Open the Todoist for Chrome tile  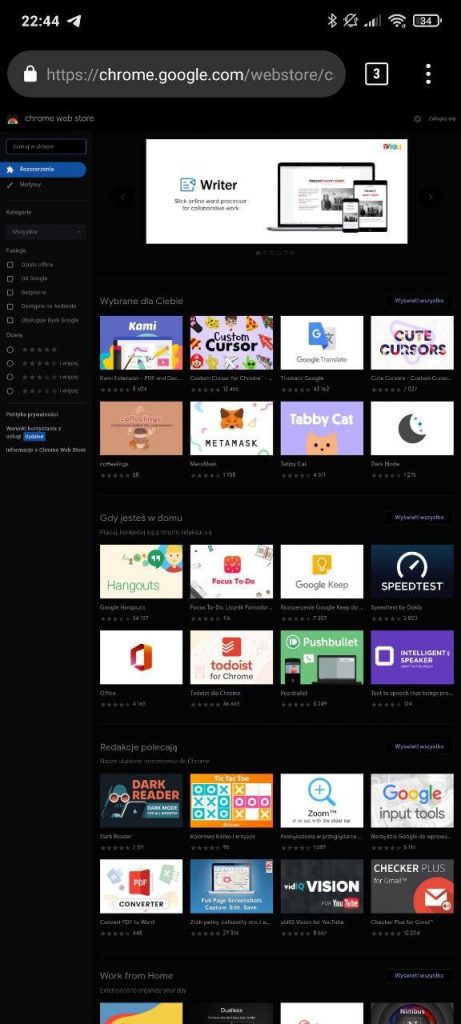click(231, 657)
